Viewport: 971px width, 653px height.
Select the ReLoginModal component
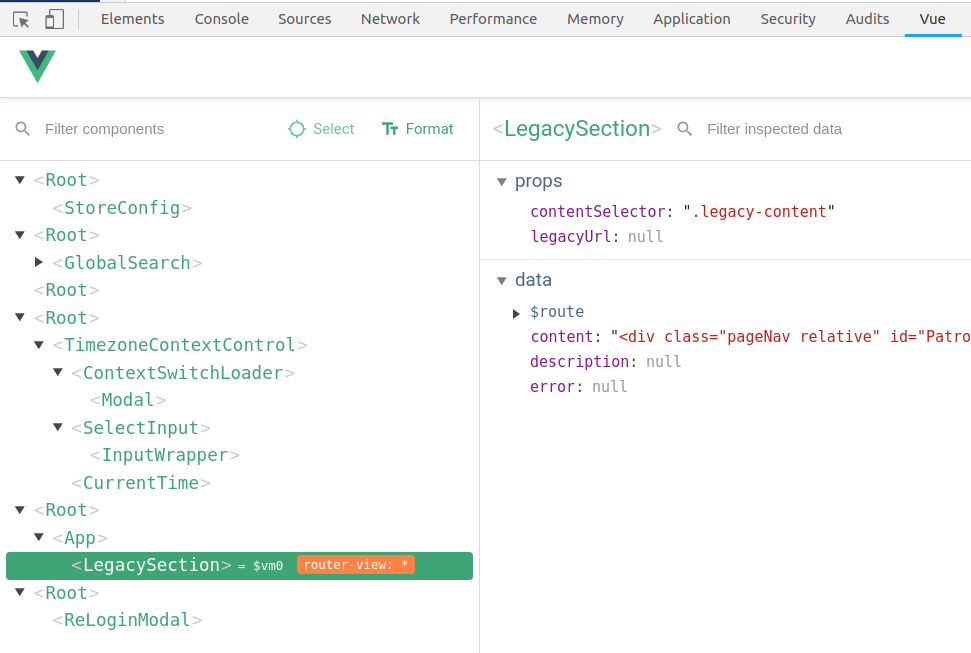127,620
